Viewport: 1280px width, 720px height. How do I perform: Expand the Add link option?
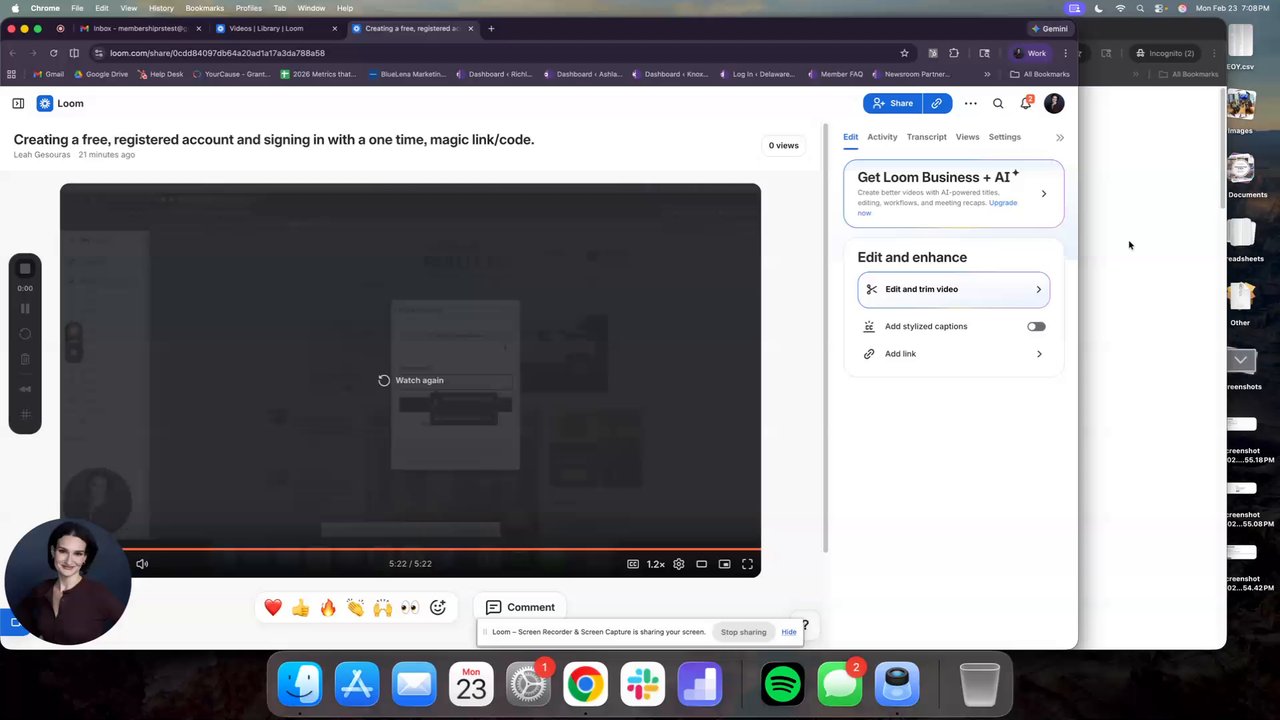pos(953,354)
